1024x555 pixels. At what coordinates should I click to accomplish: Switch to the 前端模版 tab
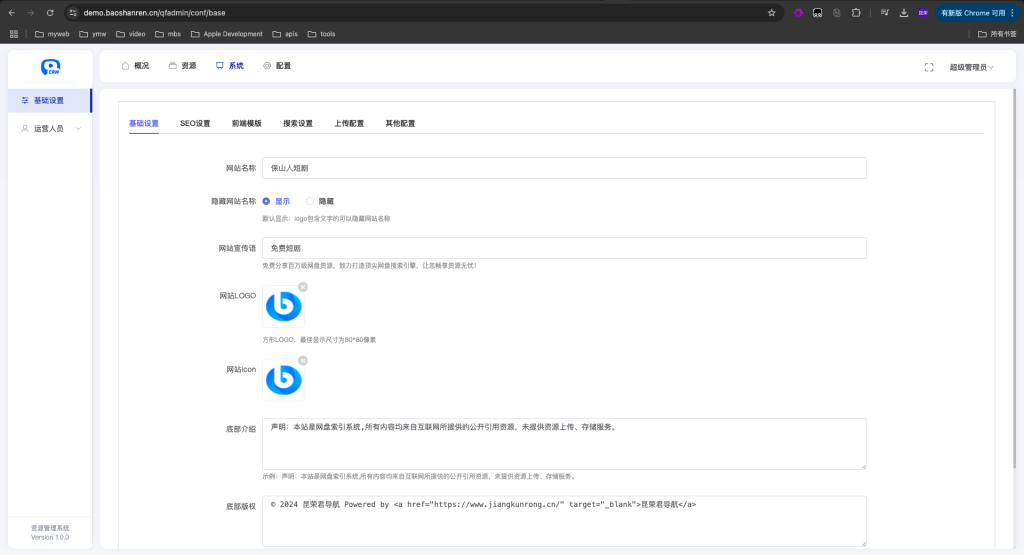pos(246,123)
